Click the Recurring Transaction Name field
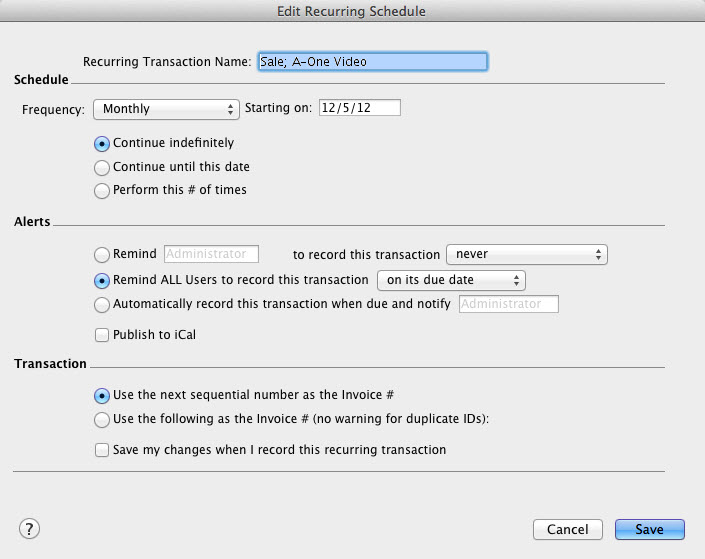The width and height of the screenshot is (705, 559). click(x=372, y=62)
